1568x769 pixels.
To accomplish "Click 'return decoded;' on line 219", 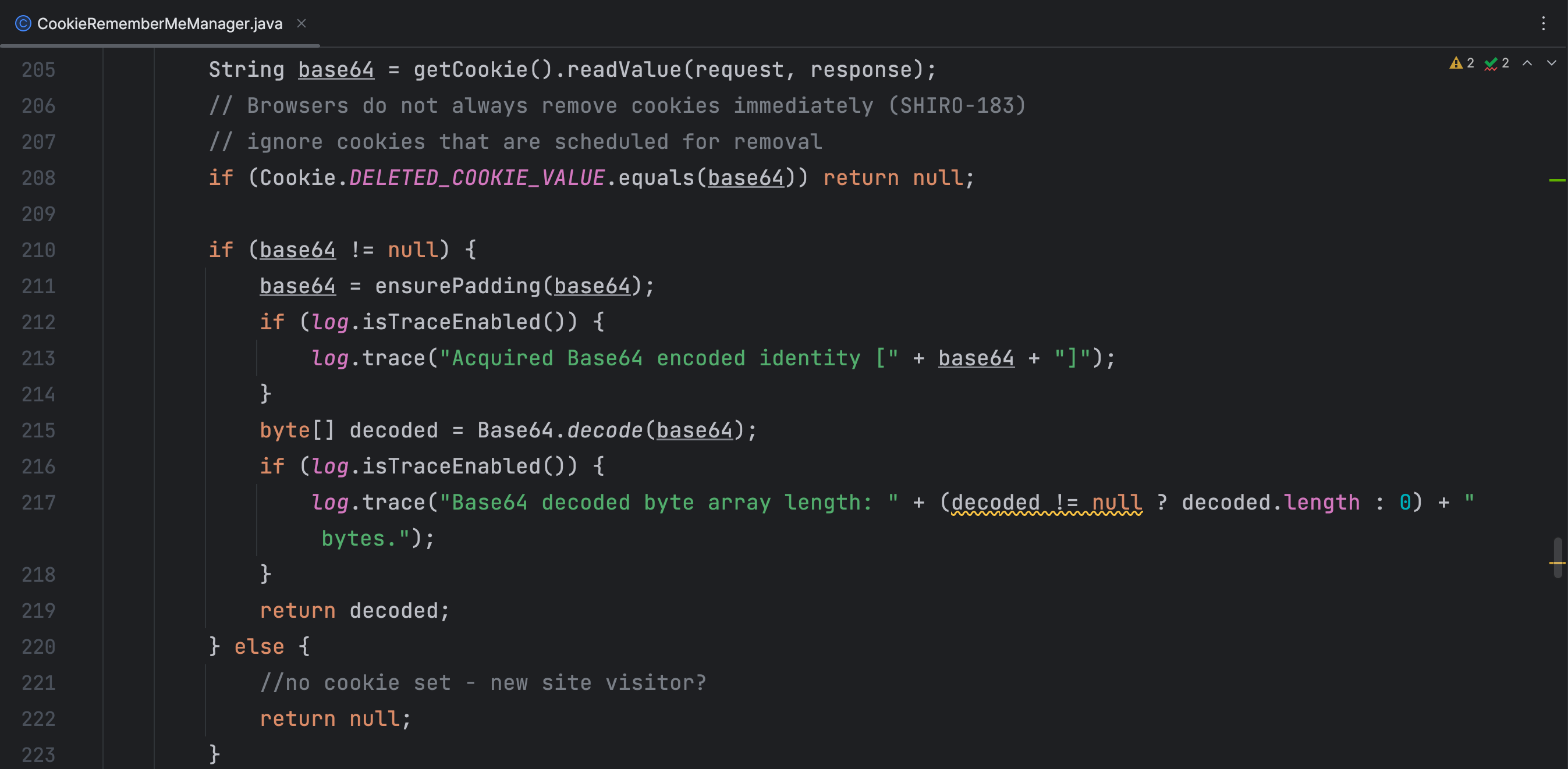I will [355, 611].
